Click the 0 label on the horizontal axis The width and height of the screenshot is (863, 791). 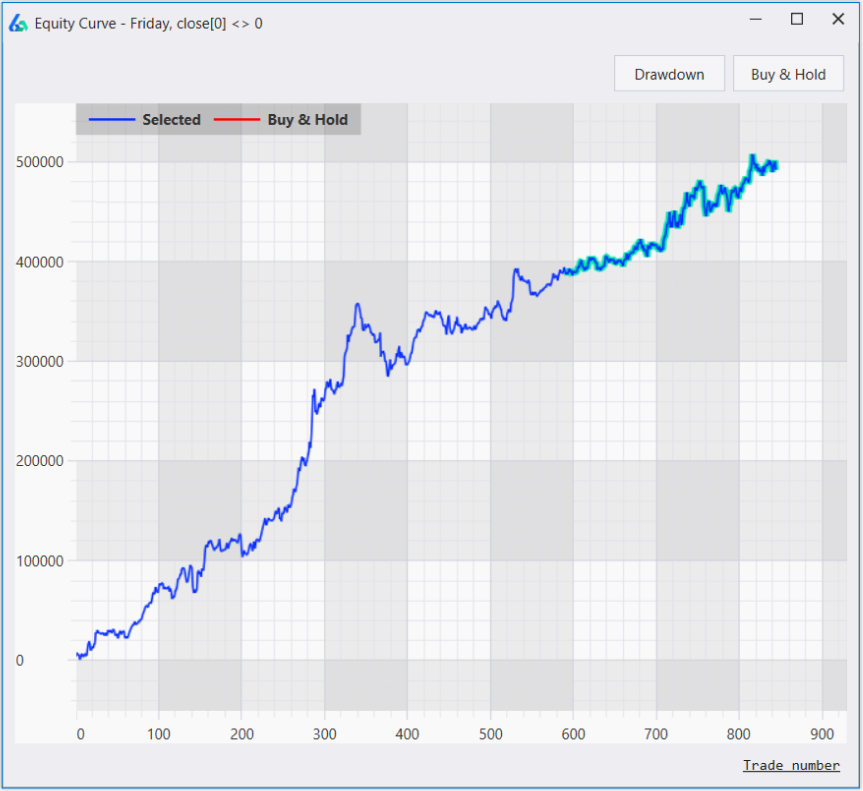pos(79,734)
